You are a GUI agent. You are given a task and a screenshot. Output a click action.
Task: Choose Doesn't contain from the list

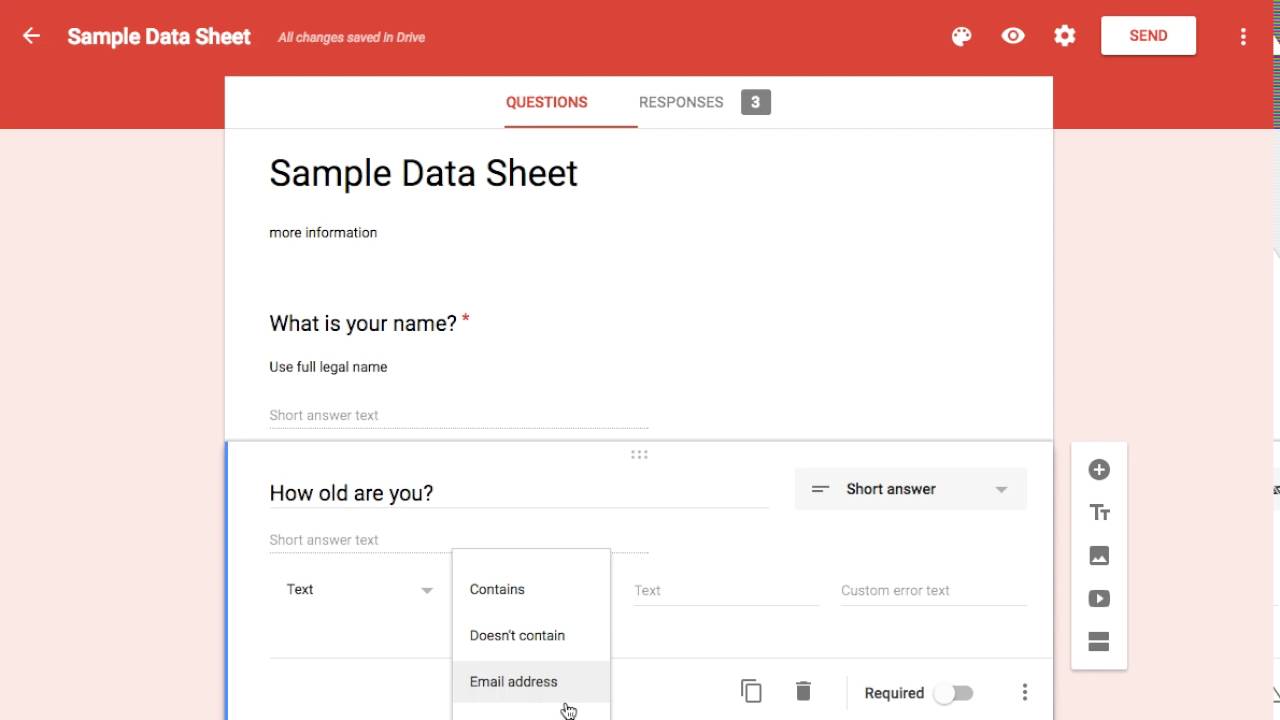coord(531,635)
